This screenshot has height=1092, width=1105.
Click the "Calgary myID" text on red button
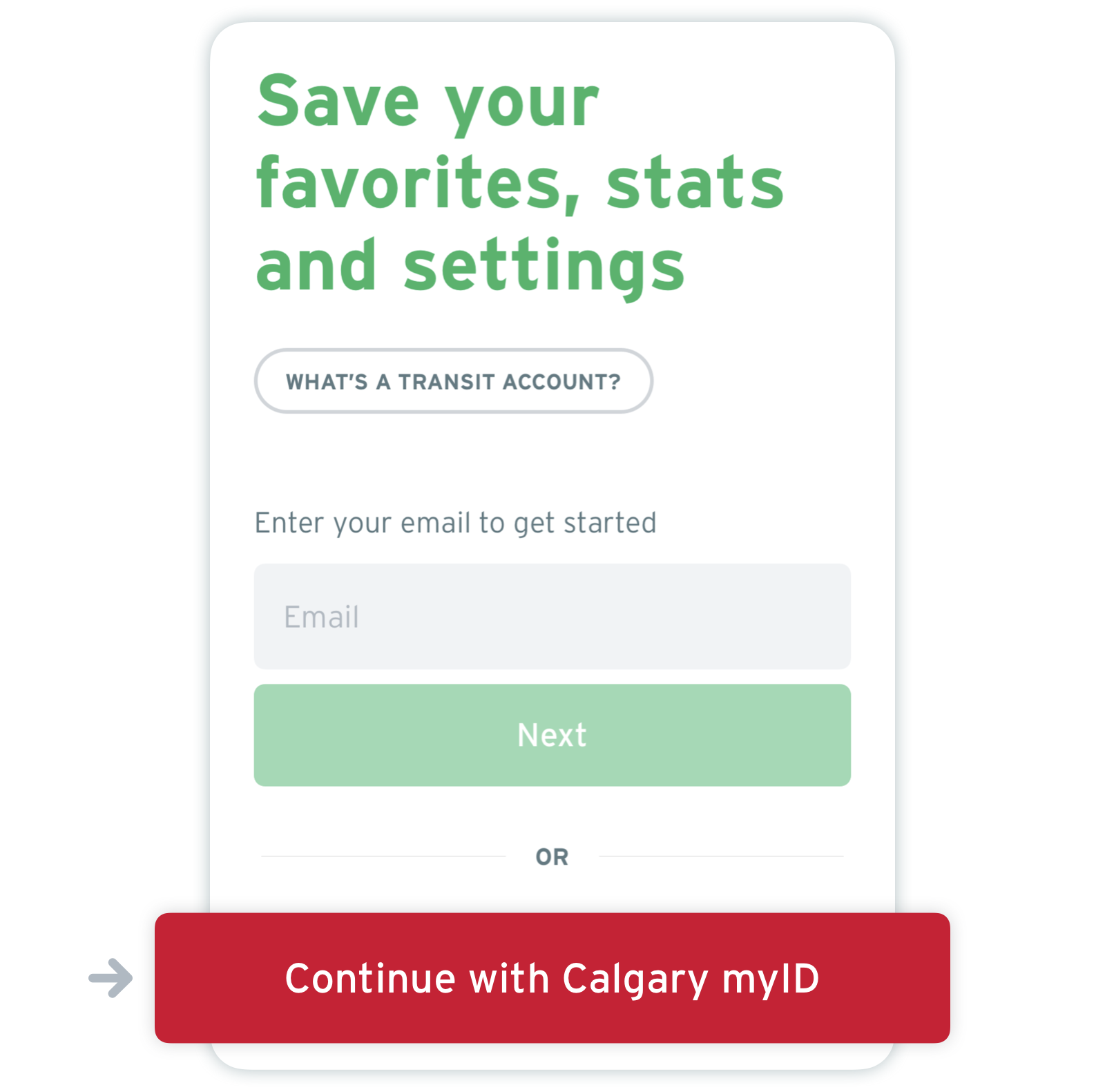691,979
